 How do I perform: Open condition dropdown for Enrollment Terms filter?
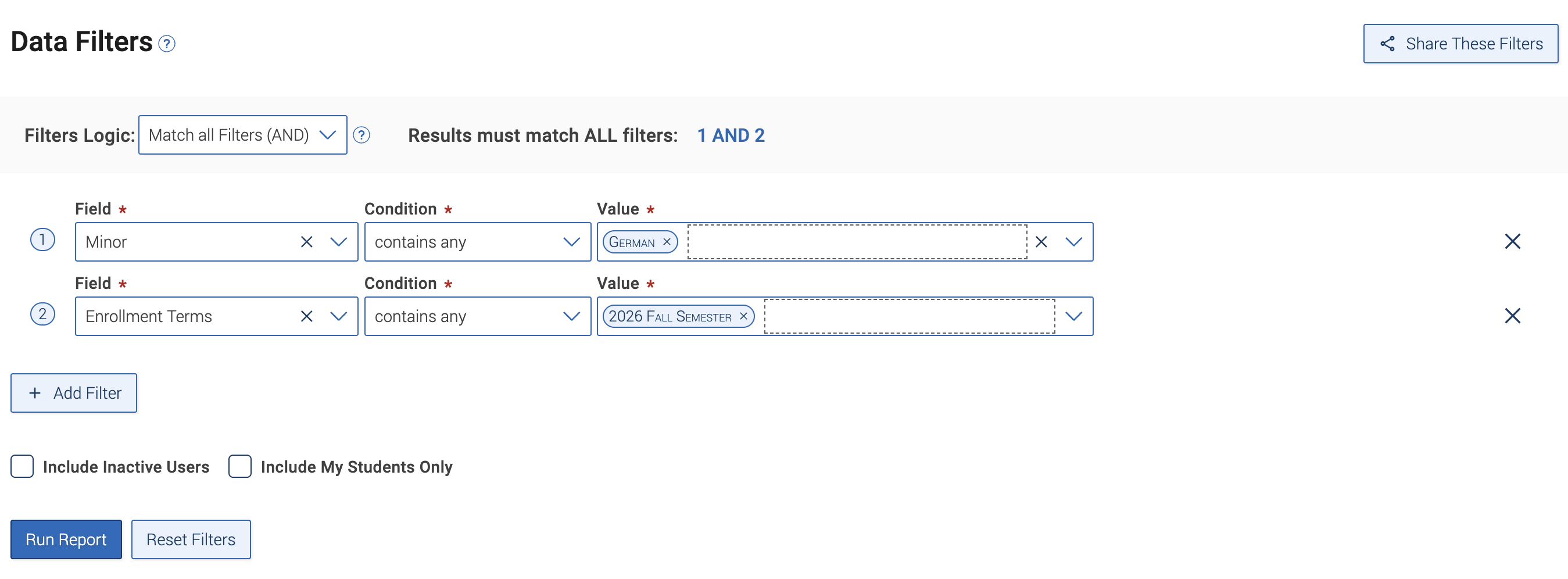click(x=477, y=316)
